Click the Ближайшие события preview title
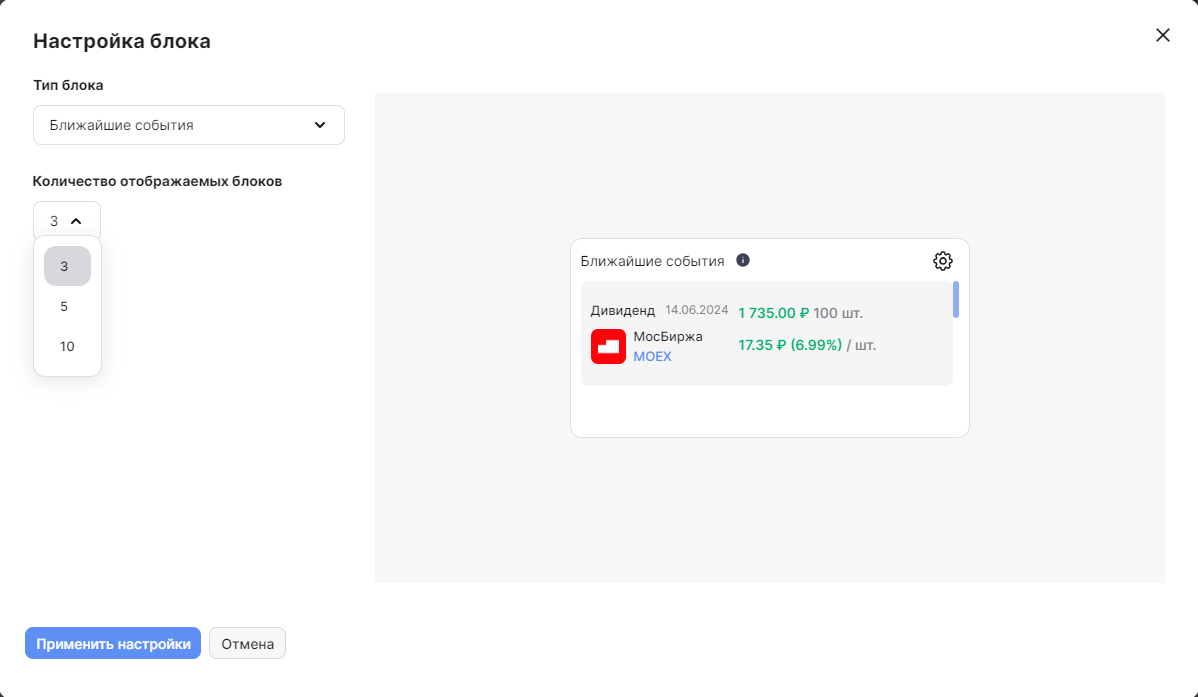Image resolution: width=1198 pixels, height=697 pixels. click(x=652, y=261)
